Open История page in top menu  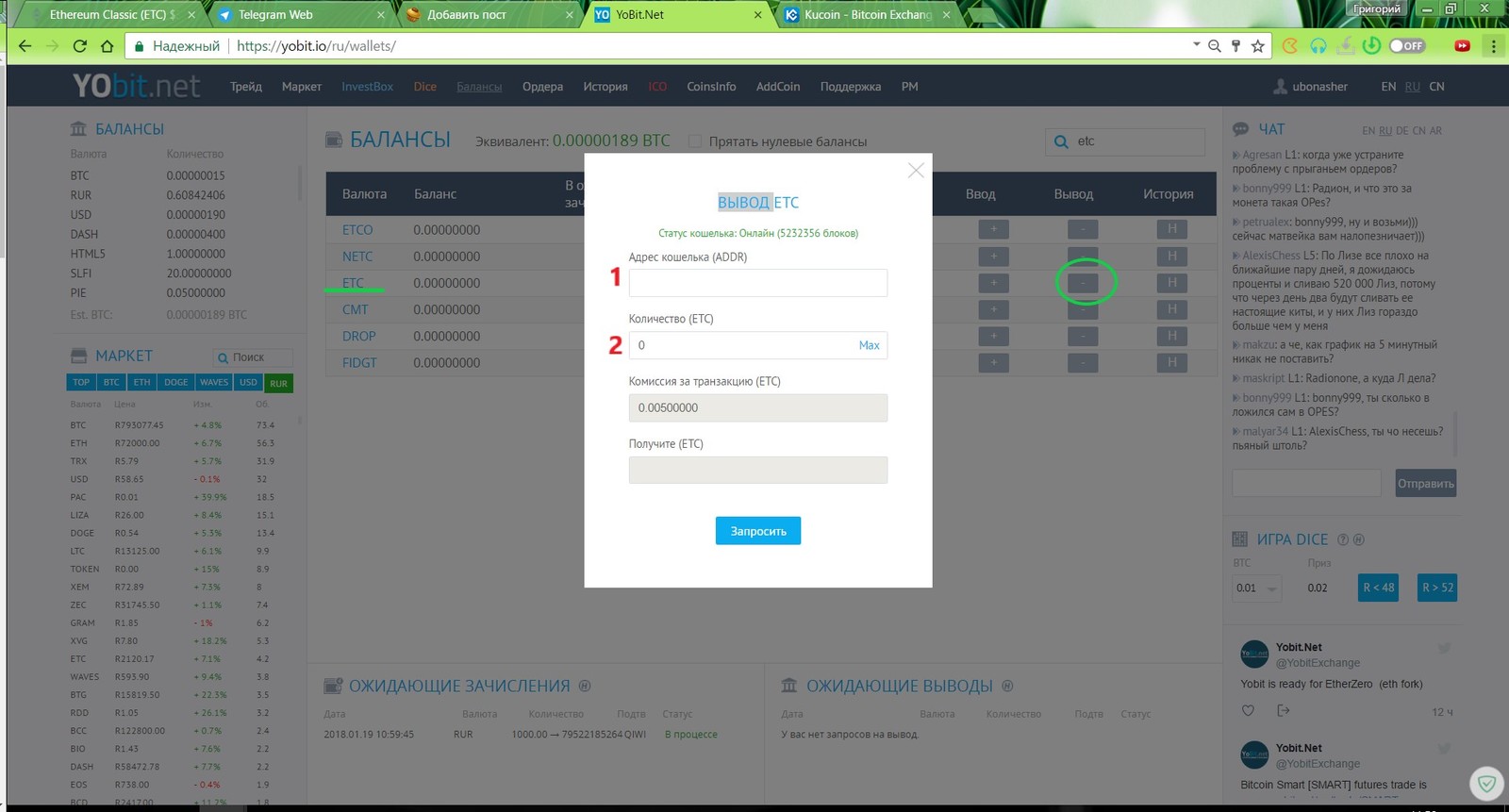click(x=605, y=86)
